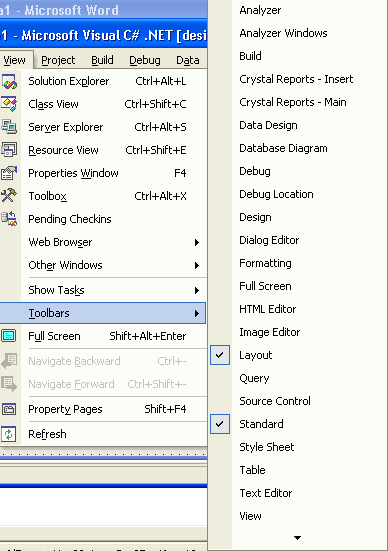Choose Refresh menu entry
The width and height of the screenshot is (388, 551).
pyautogui.click(x=103, y=434)
